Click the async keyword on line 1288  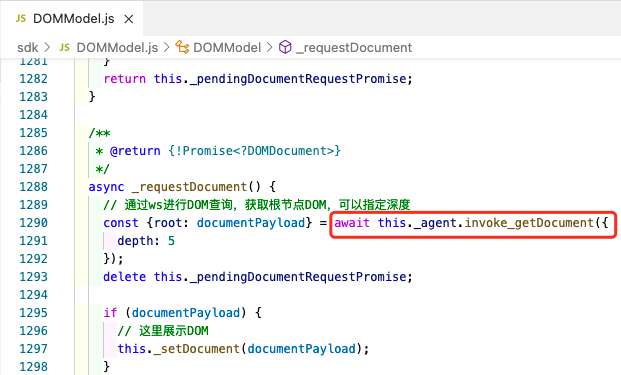tap(106, 187)
